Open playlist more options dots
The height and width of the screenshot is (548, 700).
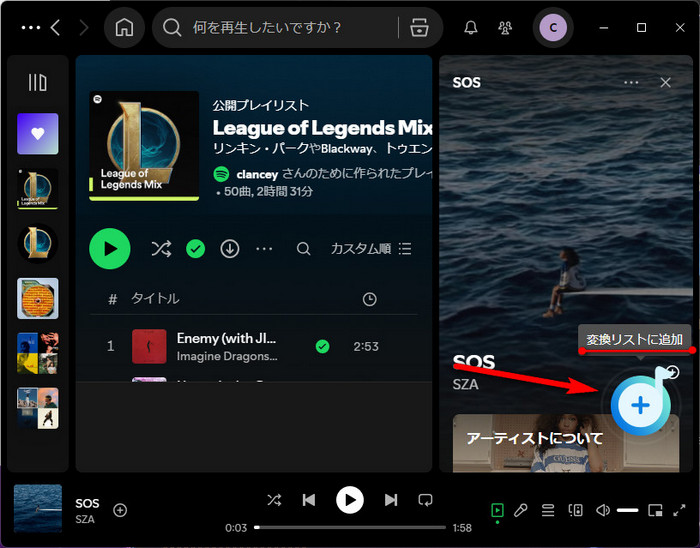coord(264,249)
